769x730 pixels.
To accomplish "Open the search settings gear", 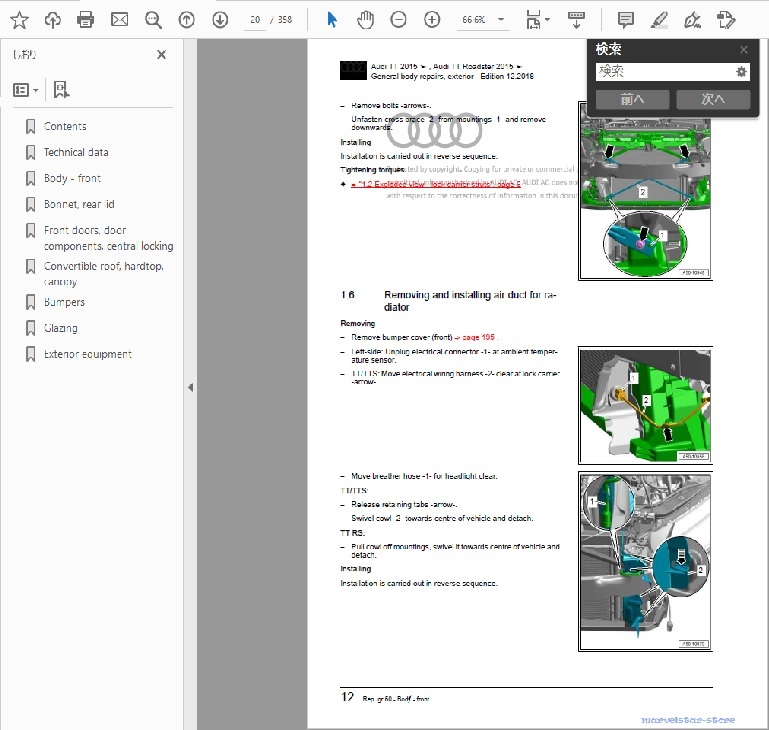I will 741,72.
